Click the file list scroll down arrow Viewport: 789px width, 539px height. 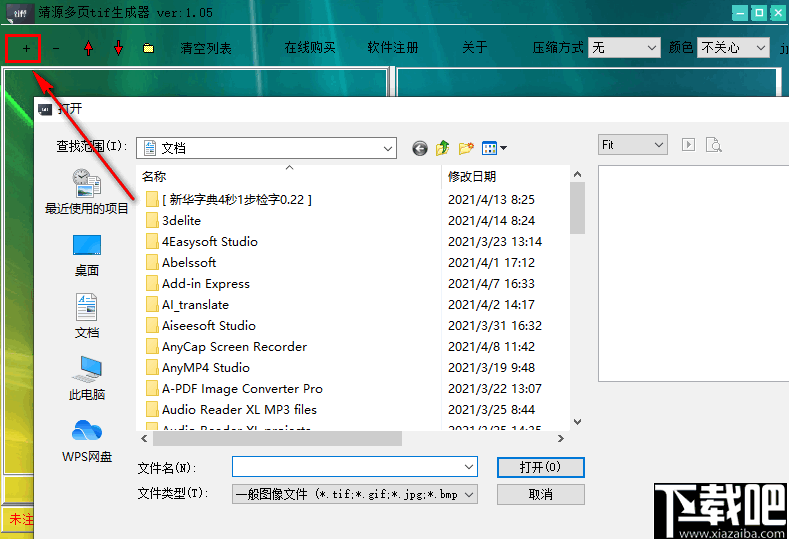point(578,422)
